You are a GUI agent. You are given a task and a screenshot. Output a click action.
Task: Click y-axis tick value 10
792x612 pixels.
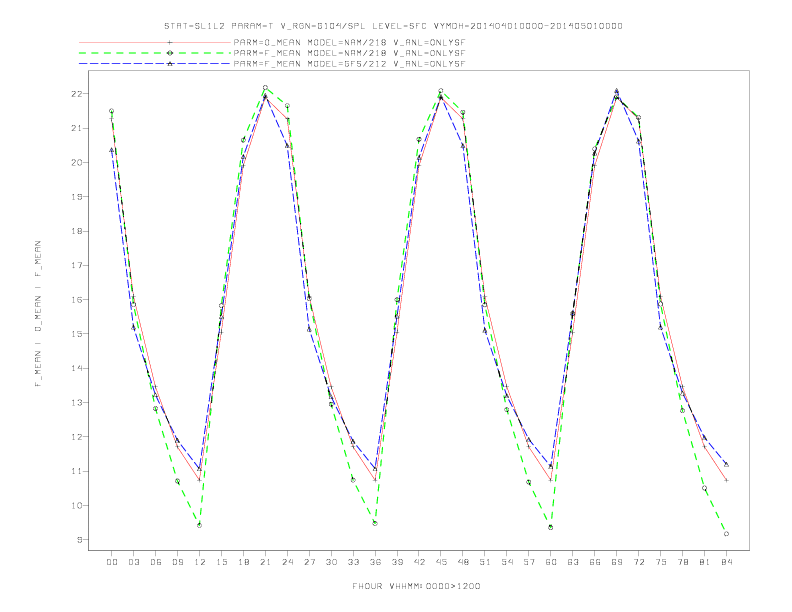click(x=77, y=505)
